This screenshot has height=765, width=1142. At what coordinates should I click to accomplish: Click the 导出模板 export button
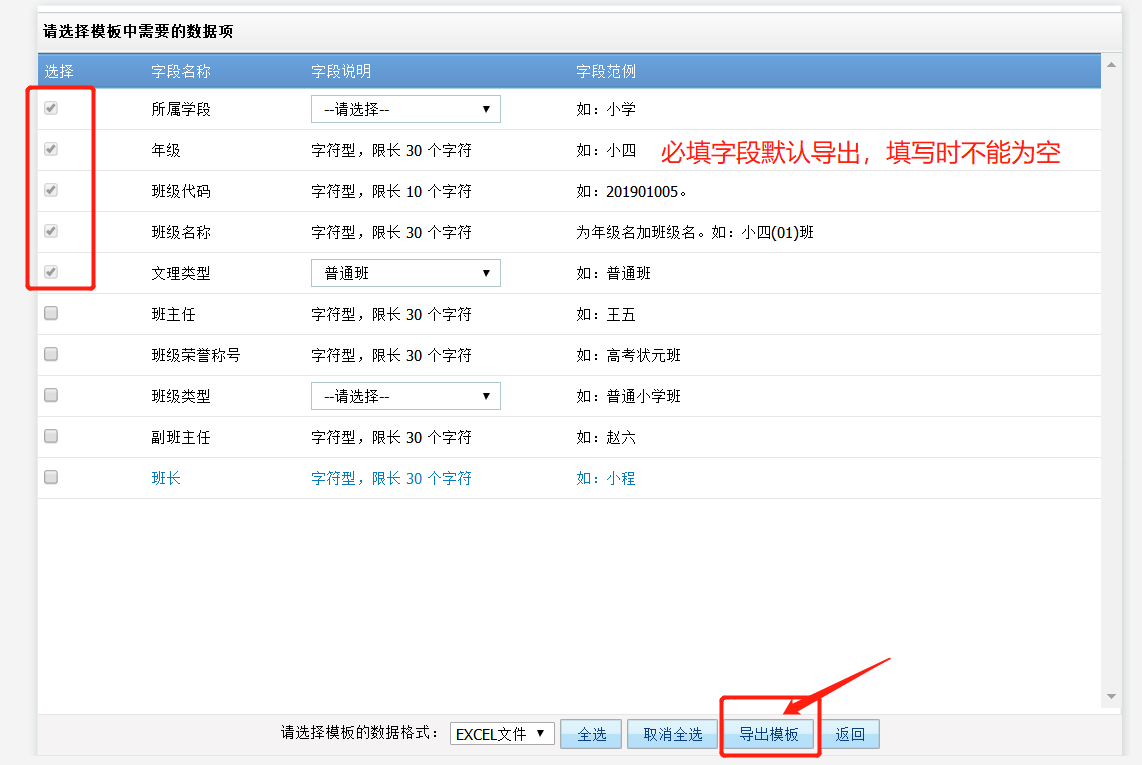[x=768, y=733]
